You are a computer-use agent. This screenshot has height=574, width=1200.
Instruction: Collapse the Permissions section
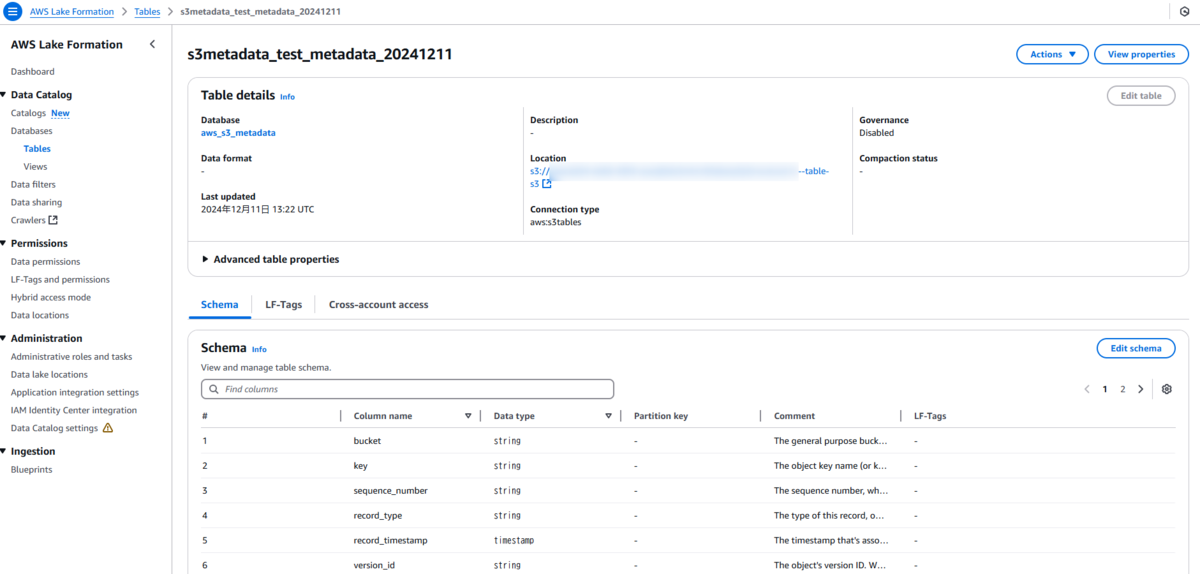tap(5, 243)
